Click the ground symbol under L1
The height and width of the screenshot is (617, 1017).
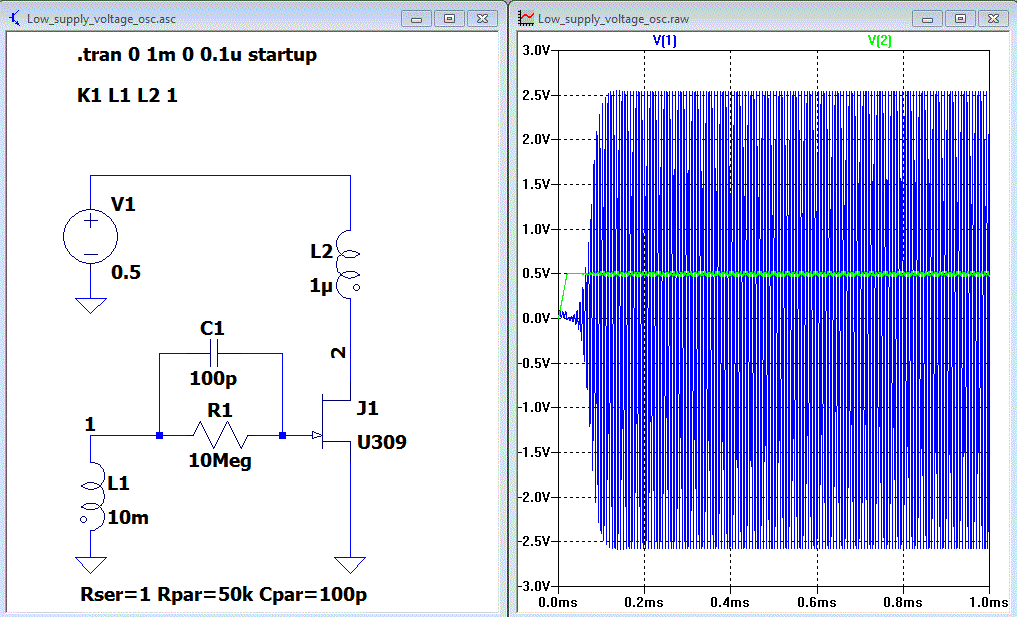[x=91, y=564]
